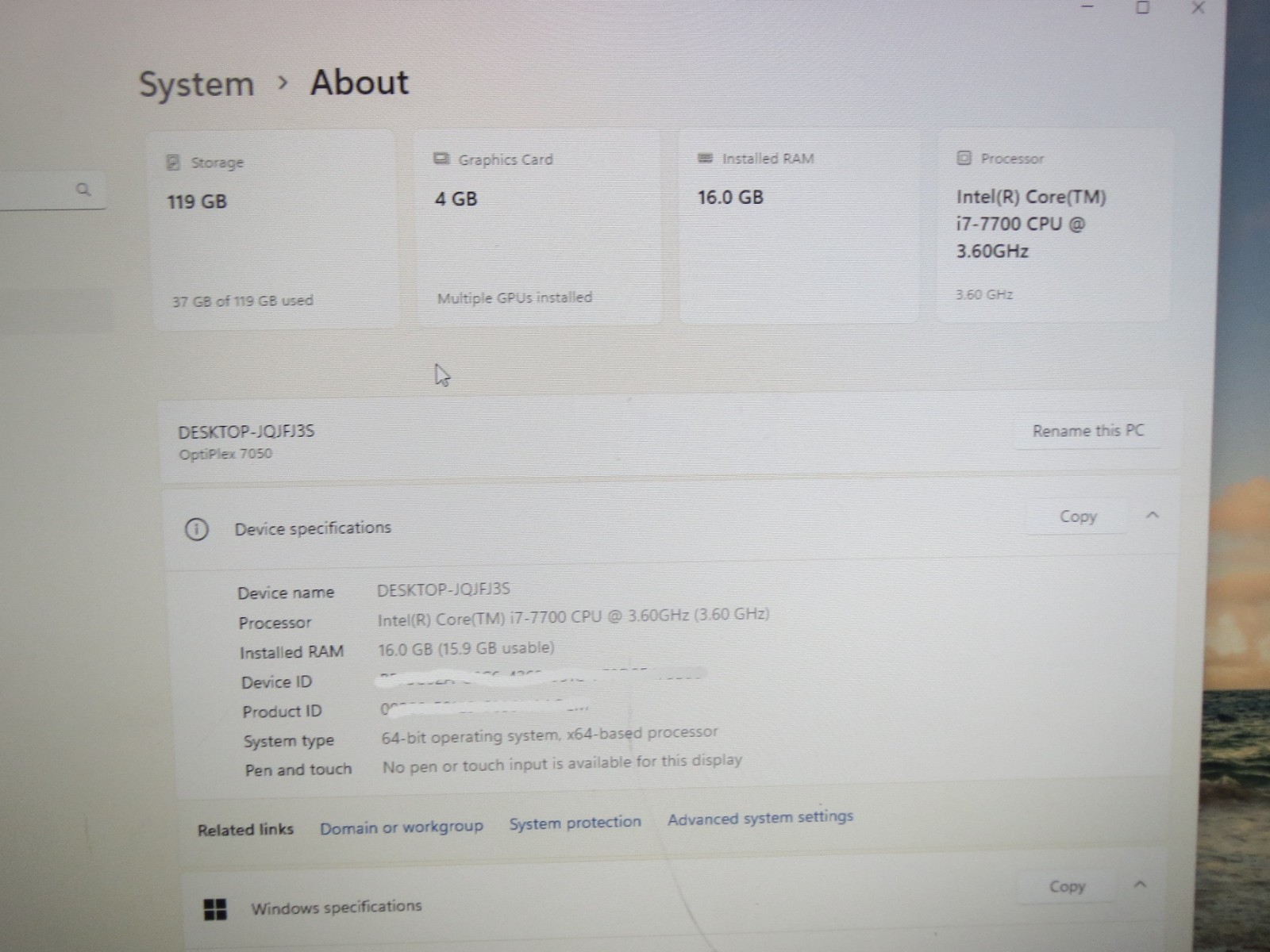Click the Storage card icon

173,163
